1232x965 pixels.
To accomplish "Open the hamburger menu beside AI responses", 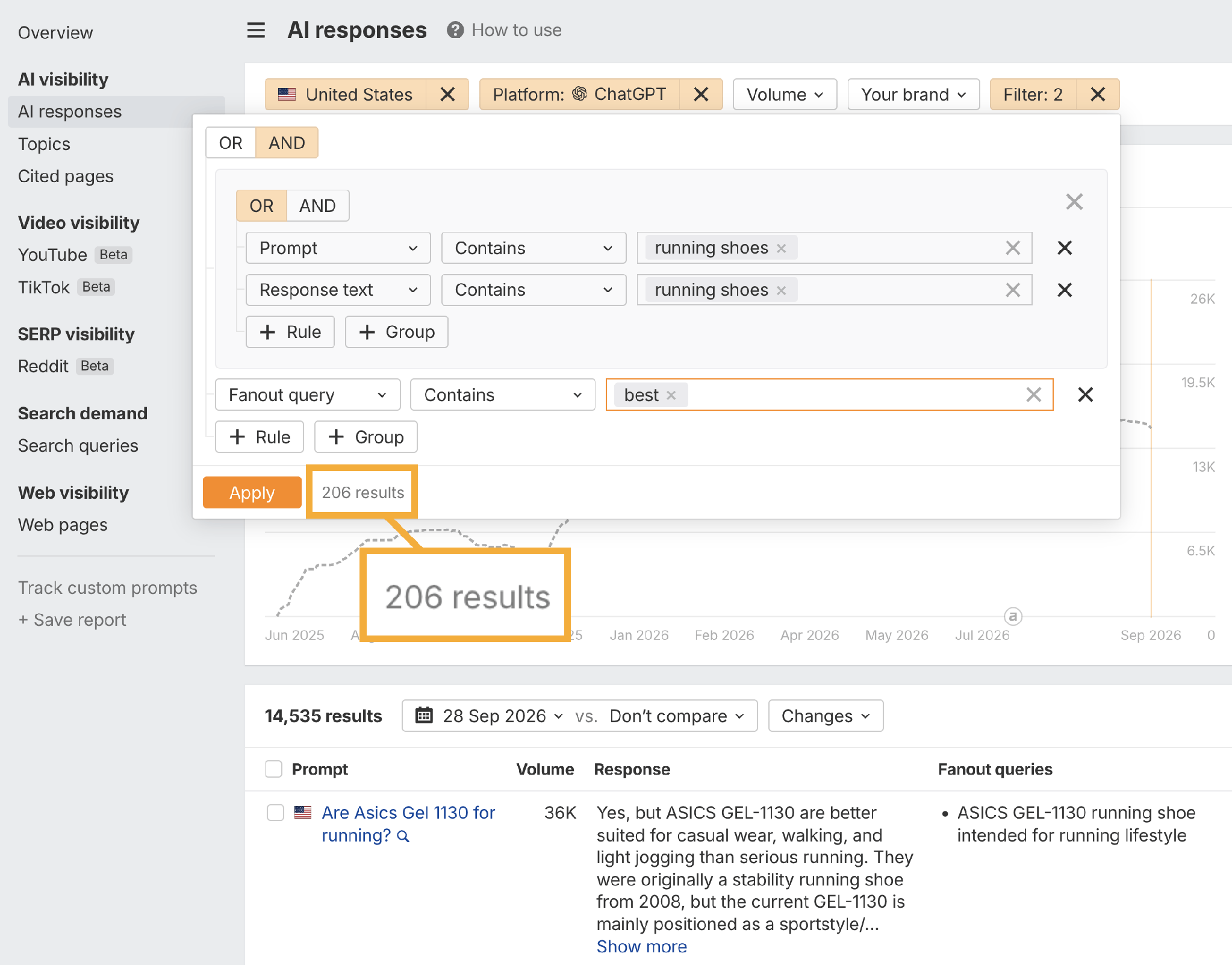I will (x=256, y=30).
